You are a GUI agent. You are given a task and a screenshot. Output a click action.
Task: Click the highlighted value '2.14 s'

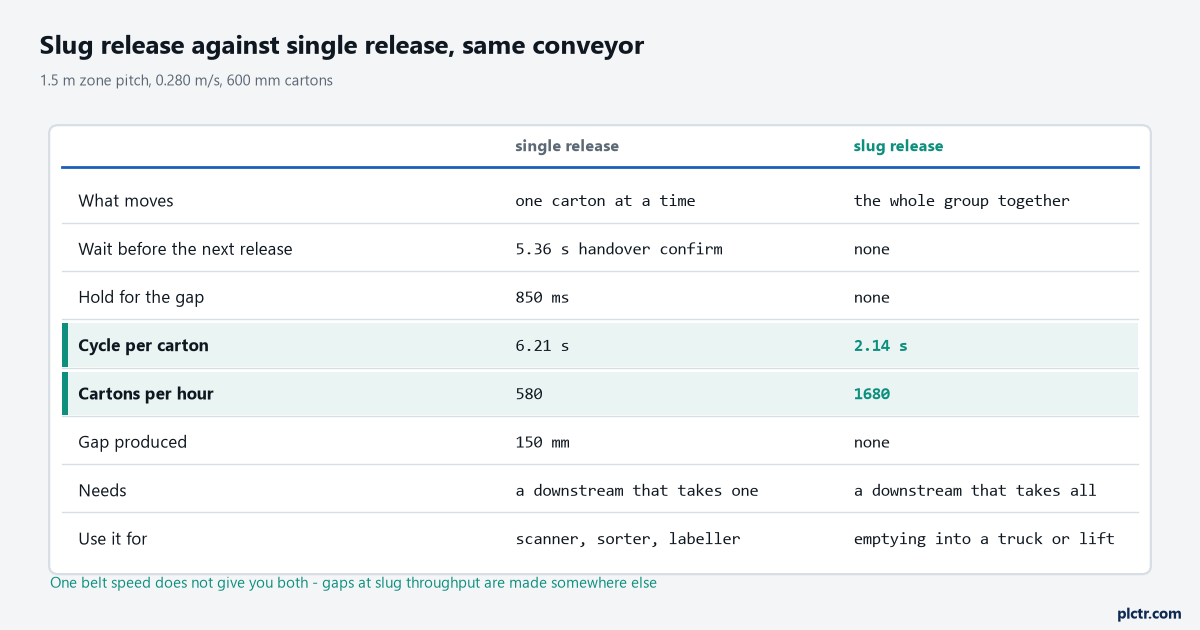[x=880, y=346]
